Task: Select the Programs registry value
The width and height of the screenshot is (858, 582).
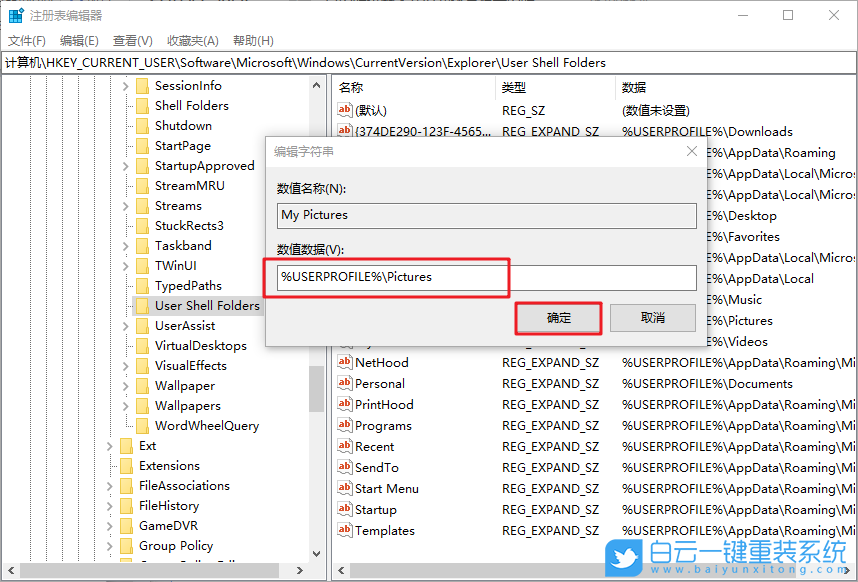Action: coord(381,425)
